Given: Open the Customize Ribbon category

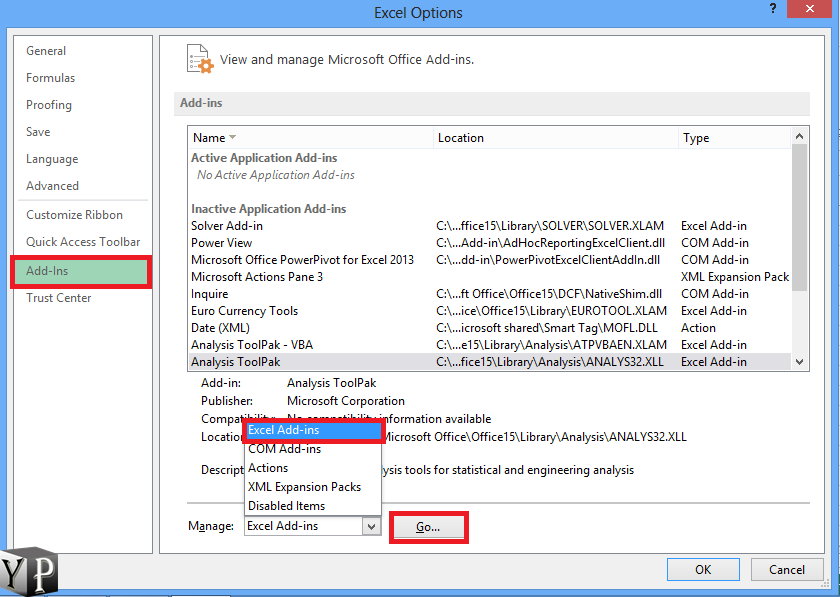Looking at the screenshot, I should [74, 215].
